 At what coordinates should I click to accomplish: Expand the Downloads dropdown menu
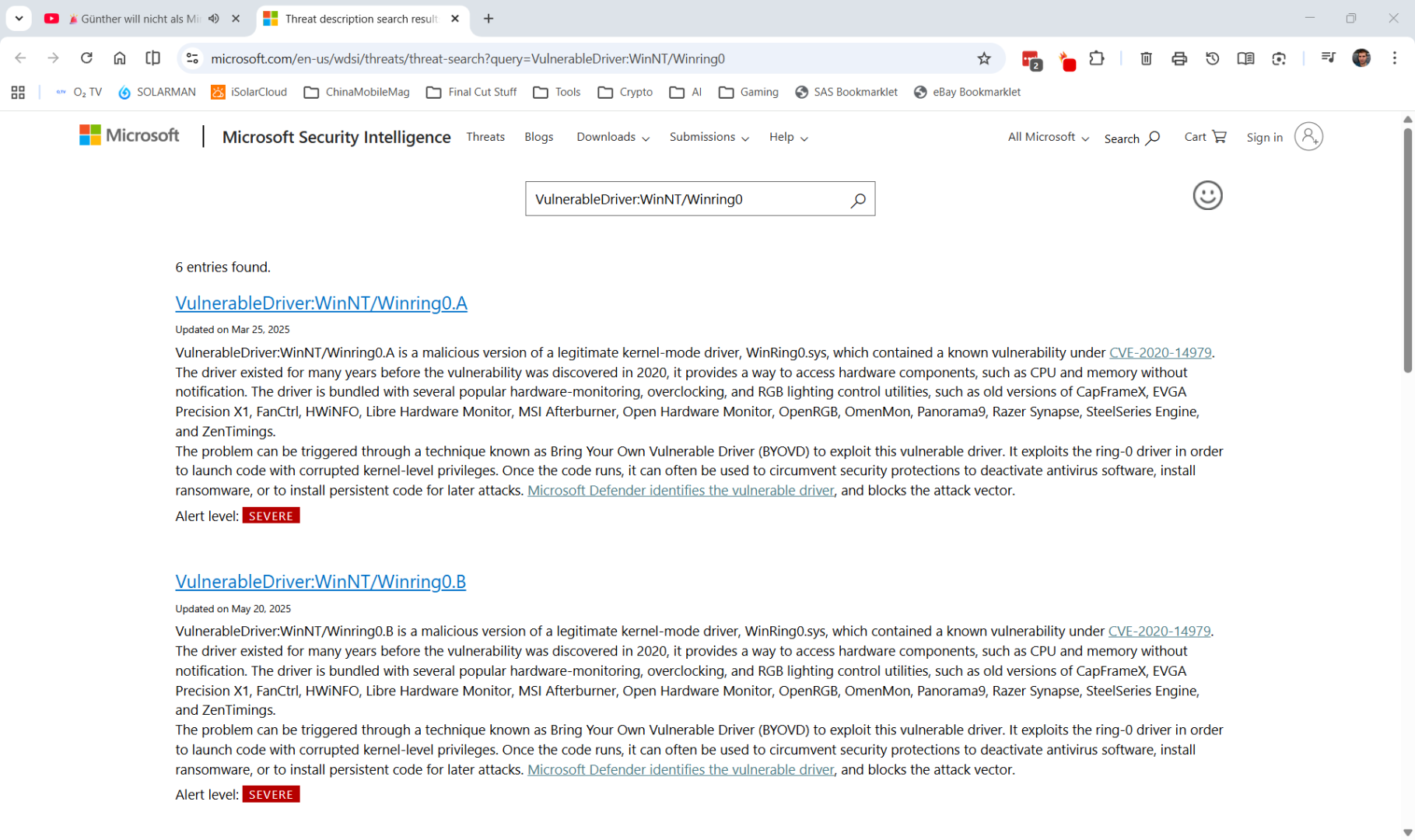click(x=612, y=137)
